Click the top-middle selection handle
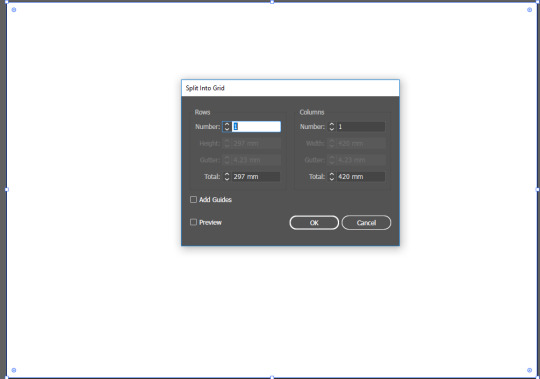The height and width of the screenshot is (379, 540). (272, 2)
